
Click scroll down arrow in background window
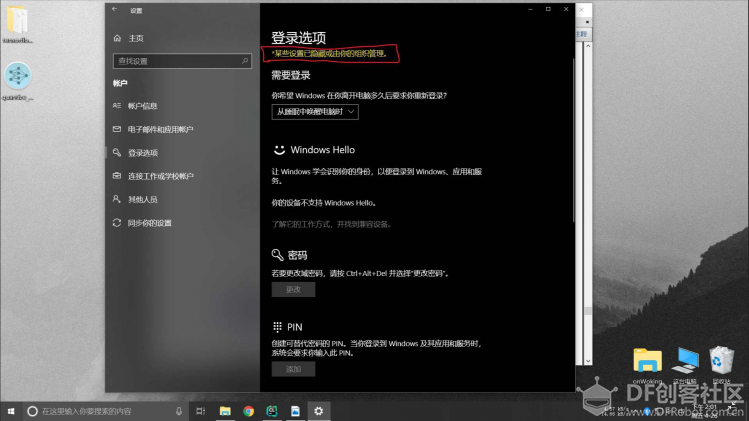click(x=588, y=361)
